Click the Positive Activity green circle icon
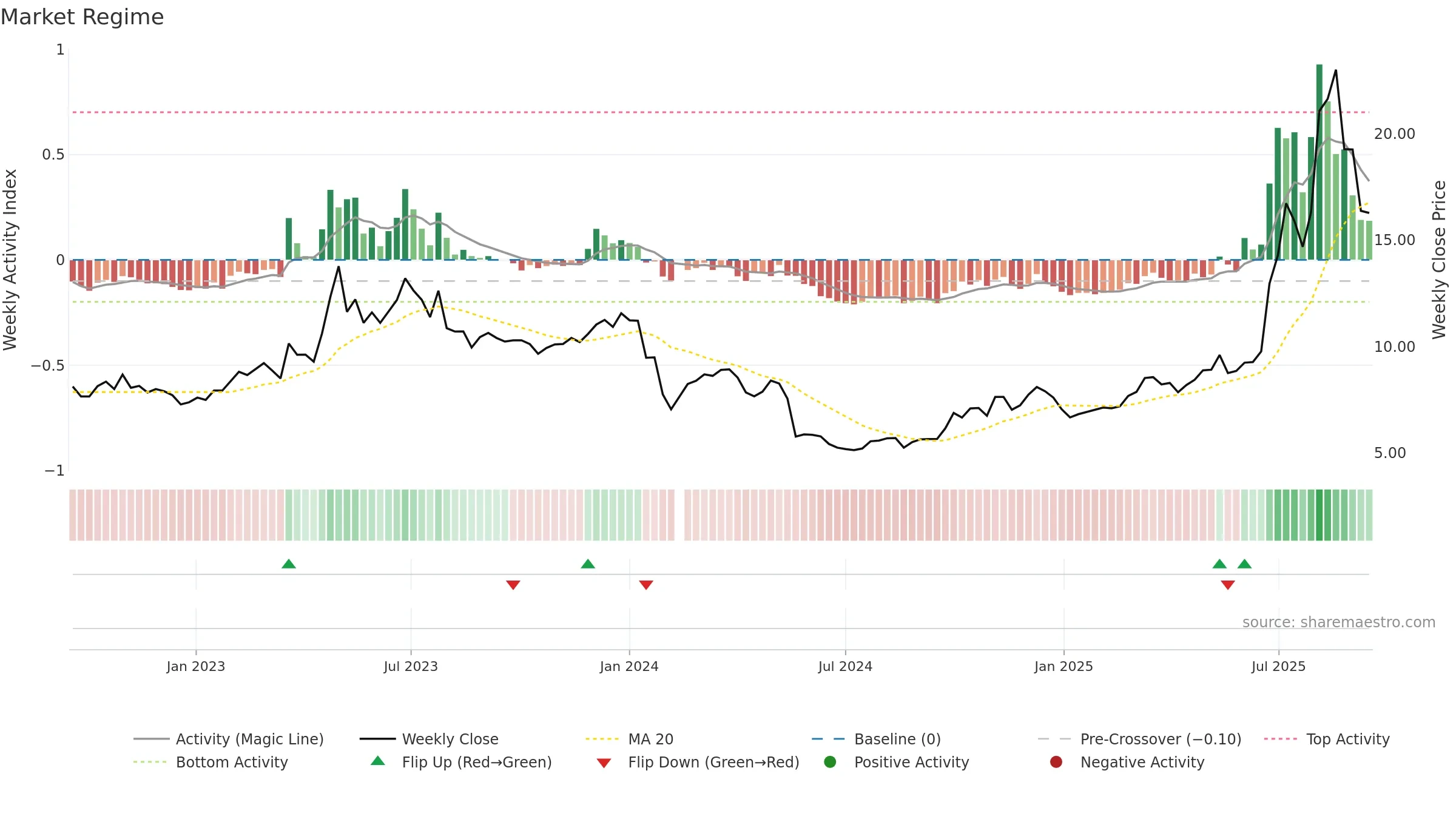The image size is (1456, 819). tap(830, 762)
